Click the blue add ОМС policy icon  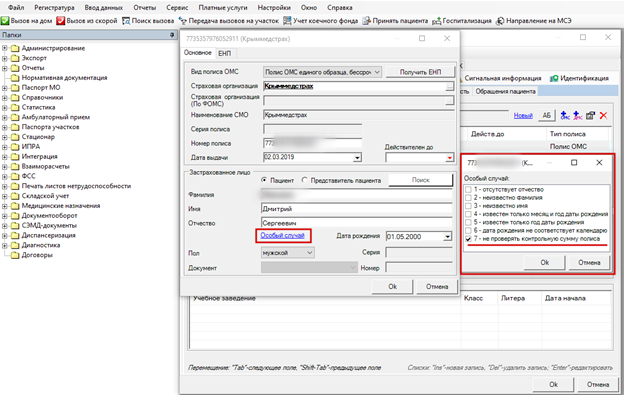click(x=565, y=115)
